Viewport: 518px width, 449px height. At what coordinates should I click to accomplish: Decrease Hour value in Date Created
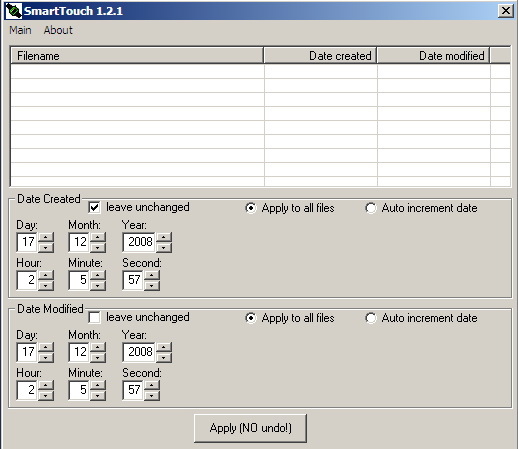(x=46, y=285)
